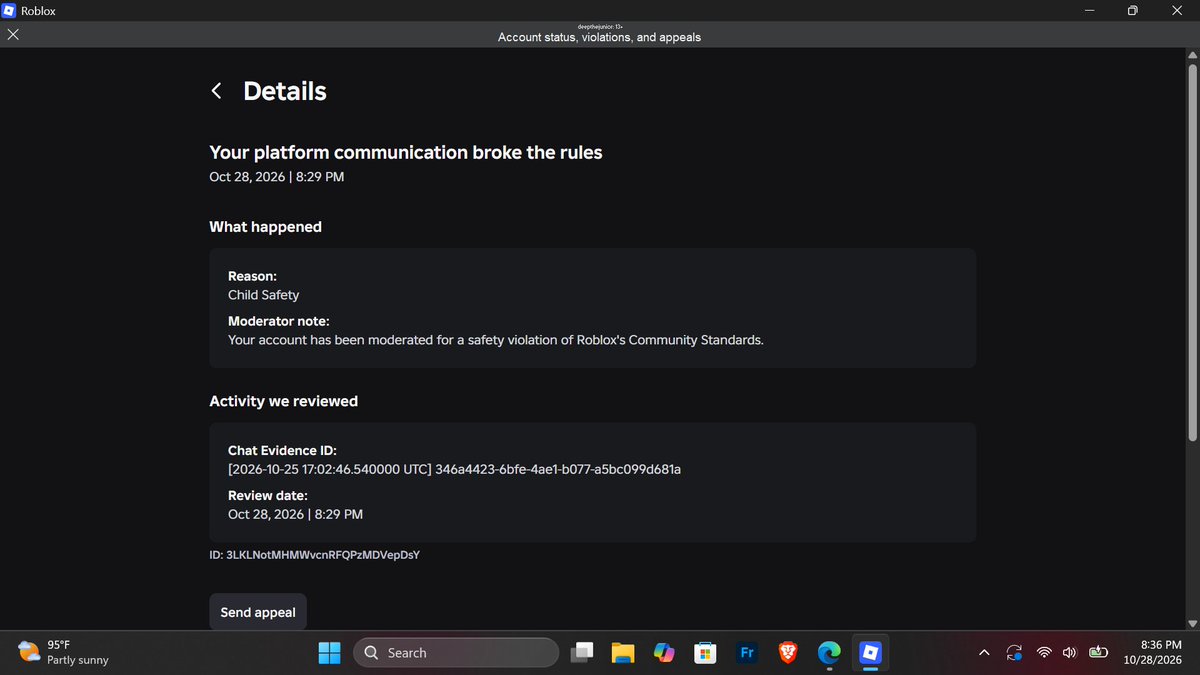
Task: Open the sync status tray icon
Action: point(1014,653)
